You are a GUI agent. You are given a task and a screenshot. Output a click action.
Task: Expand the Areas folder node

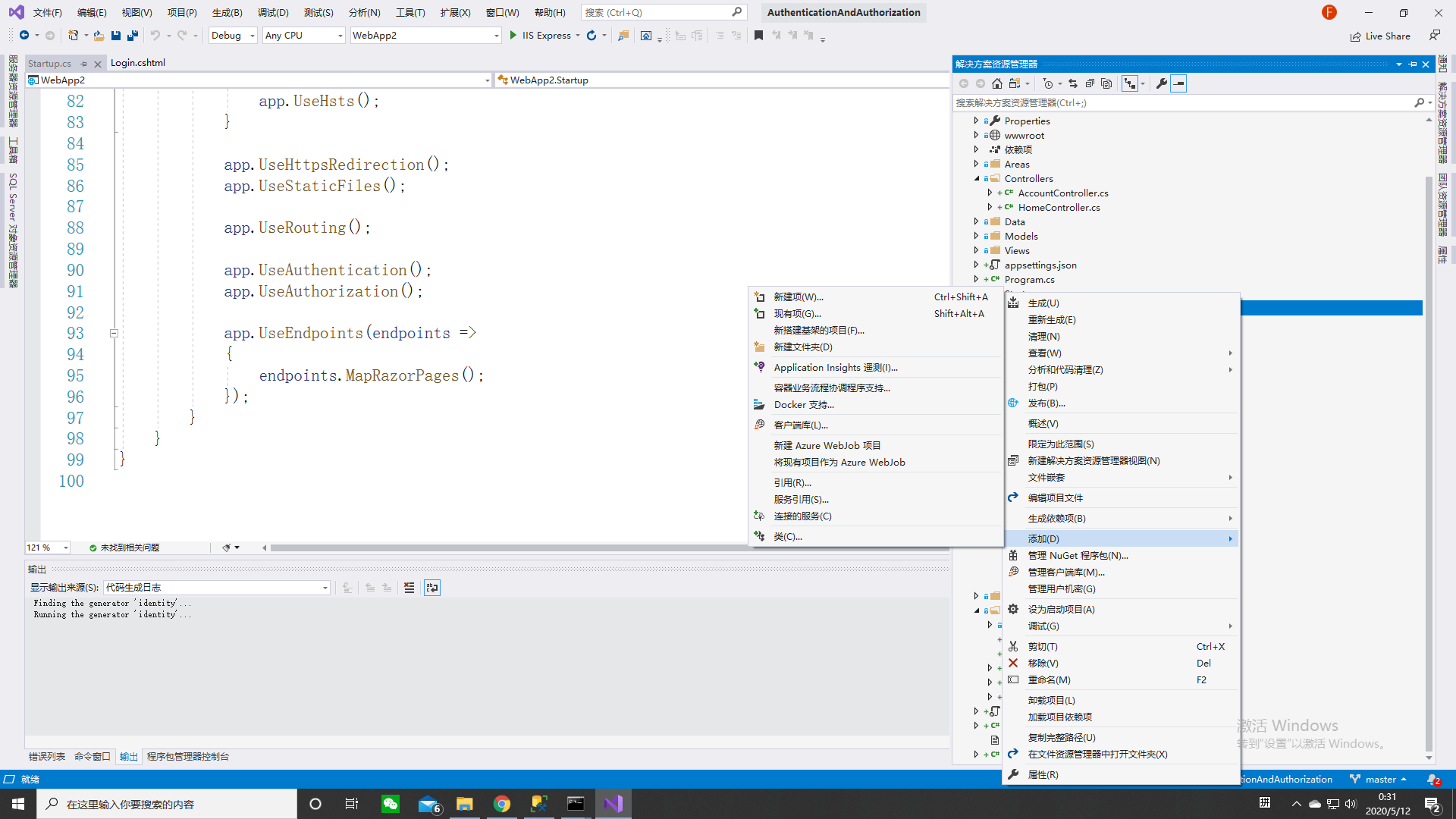pos(976,164)
